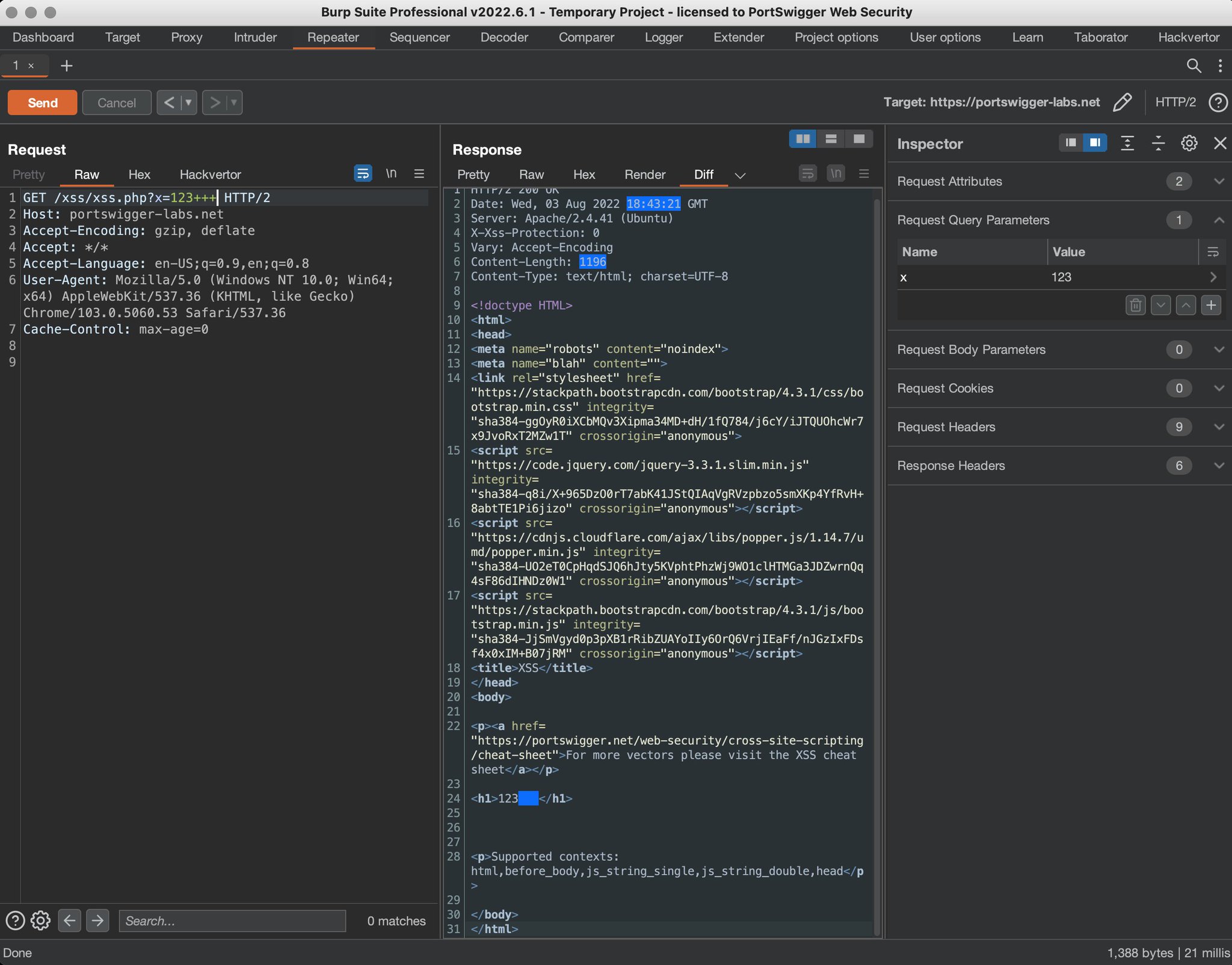Open the Intruder tab
The width and height of the screenshot is (1232, 965).
255,37
